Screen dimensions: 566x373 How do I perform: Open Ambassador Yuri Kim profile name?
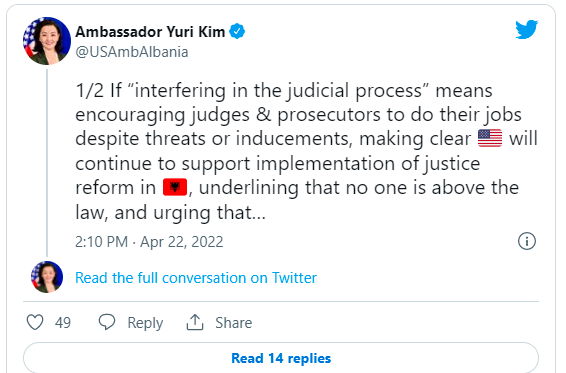point(150,32)
